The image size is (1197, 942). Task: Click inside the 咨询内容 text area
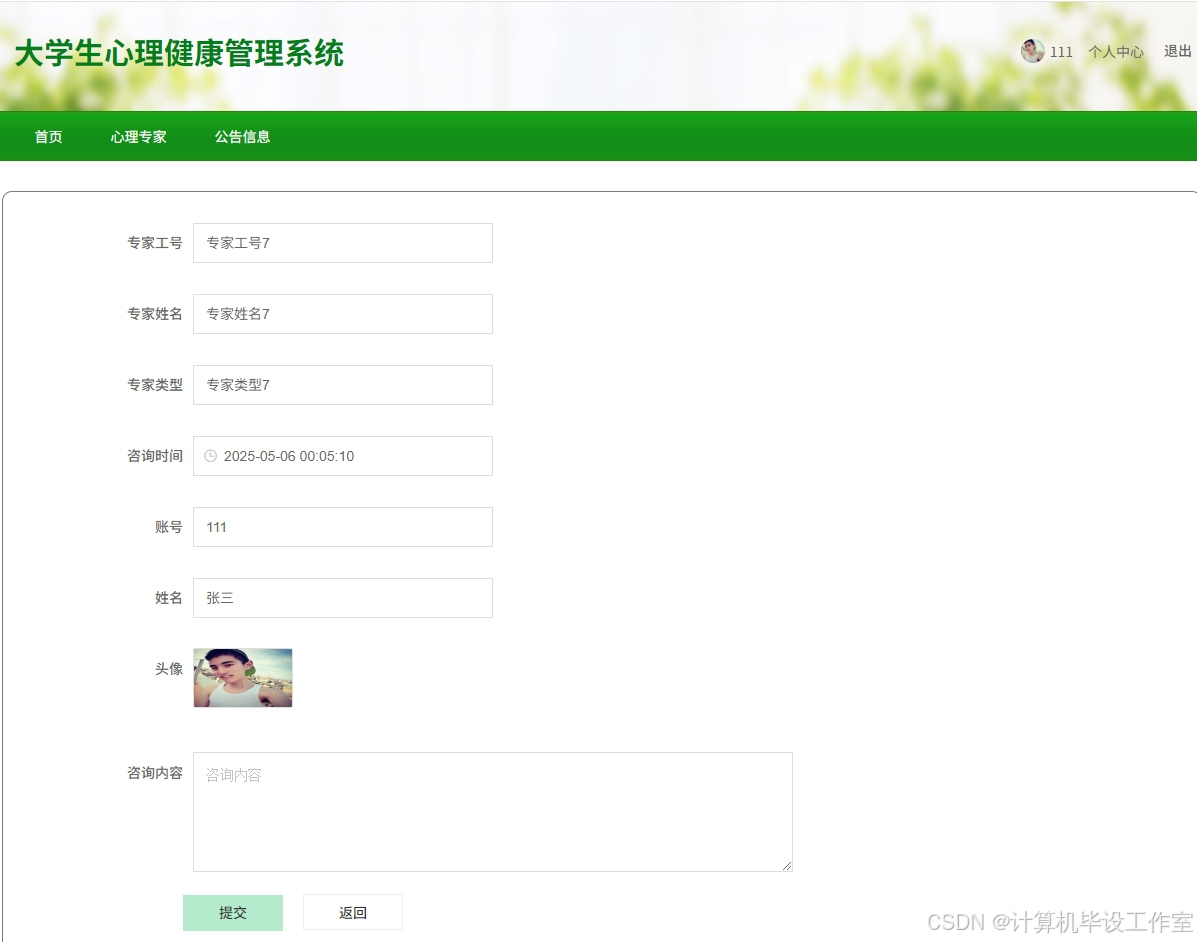click(490, 810)
